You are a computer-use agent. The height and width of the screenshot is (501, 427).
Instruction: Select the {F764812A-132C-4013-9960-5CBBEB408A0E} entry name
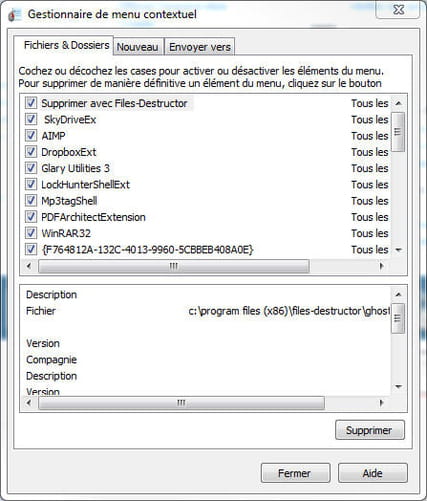pos(147,249)
